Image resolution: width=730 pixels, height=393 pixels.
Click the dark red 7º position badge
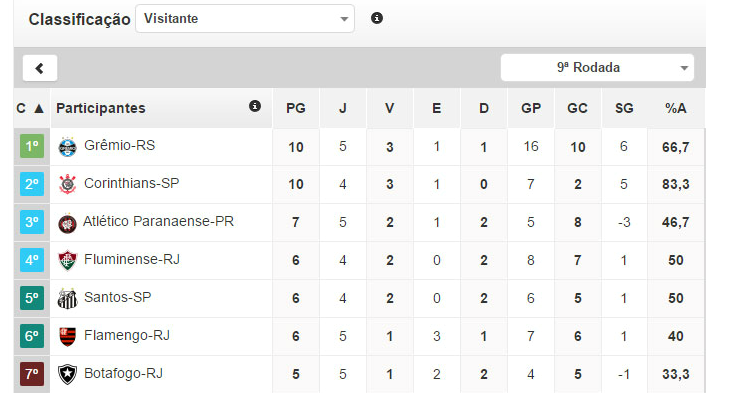coord(32,374)
